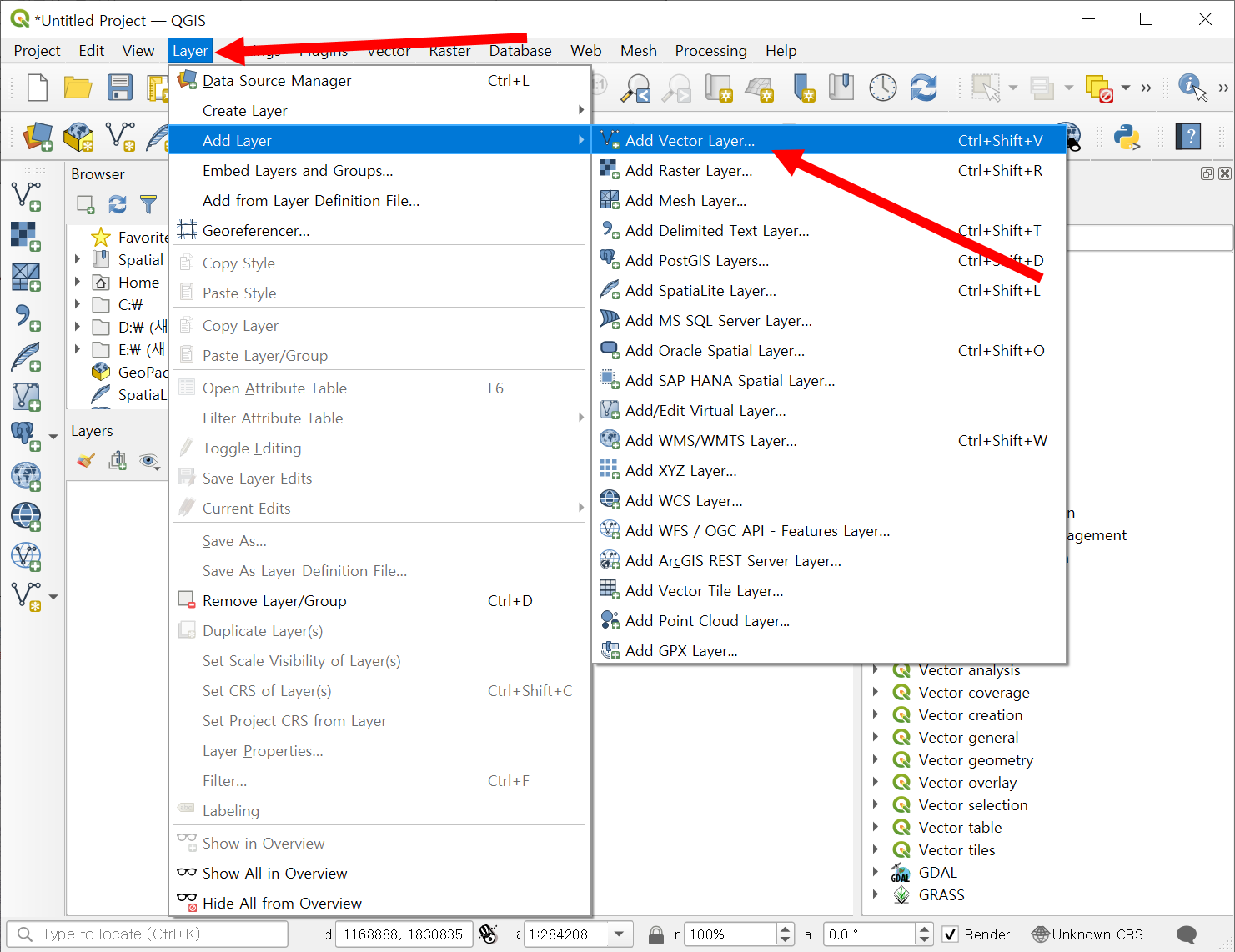Click Add SpatiaLite Layer feather icon in sidebar
The image size is (1235, 952).
[25, 357]
